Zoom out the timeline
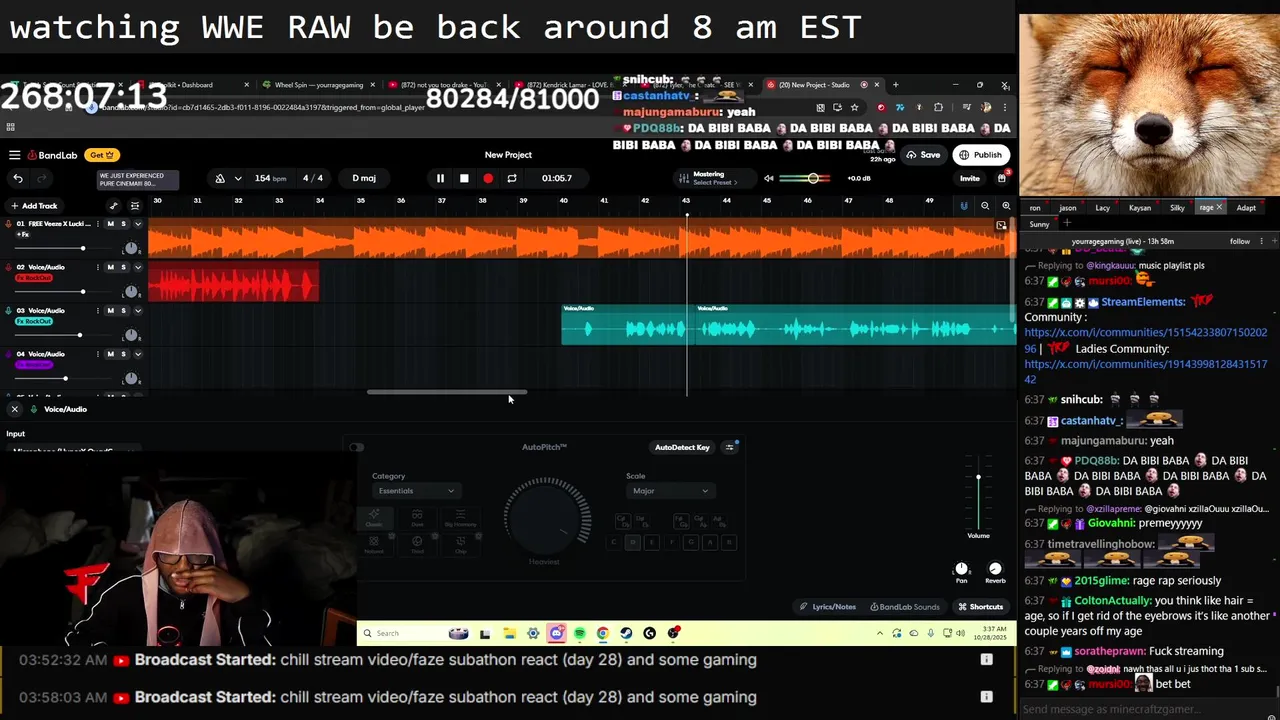 [x=985, y=206]
